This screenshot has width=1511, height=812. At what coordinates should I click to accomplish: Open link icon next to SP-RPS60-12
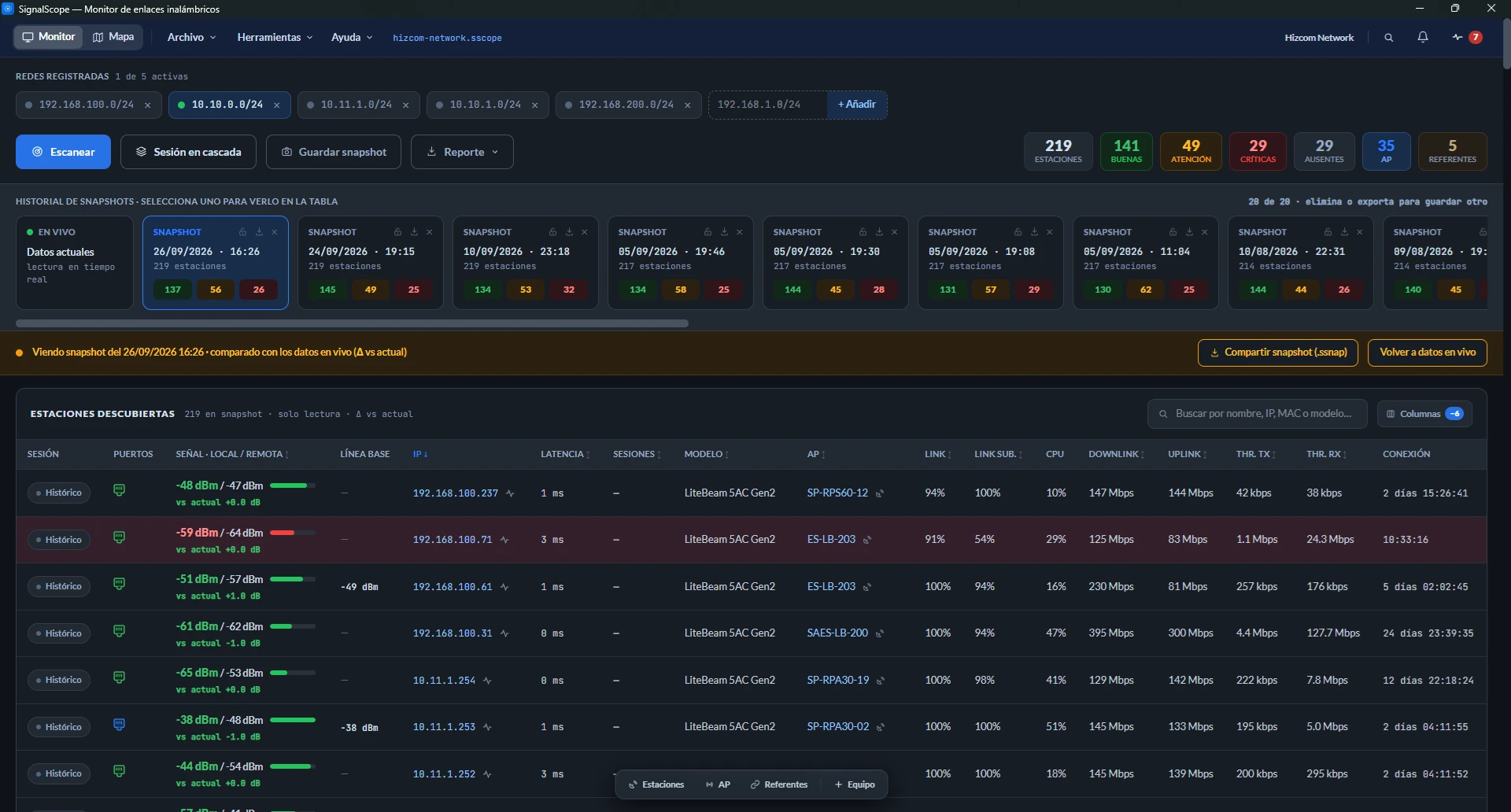tap(880, 493)
